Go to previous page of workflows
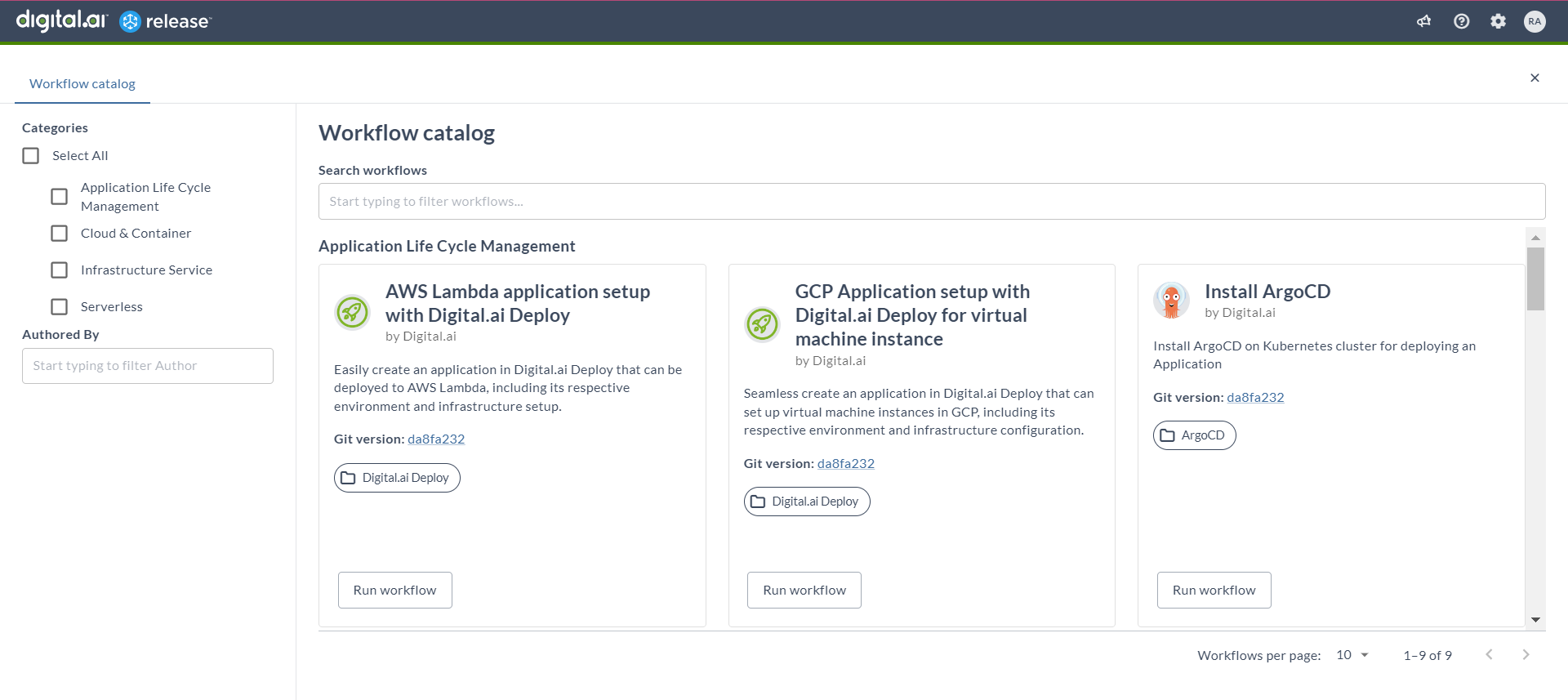The width and height of the screenshot is (1568, 700). pyautogui.click(x=1489, y=654)
